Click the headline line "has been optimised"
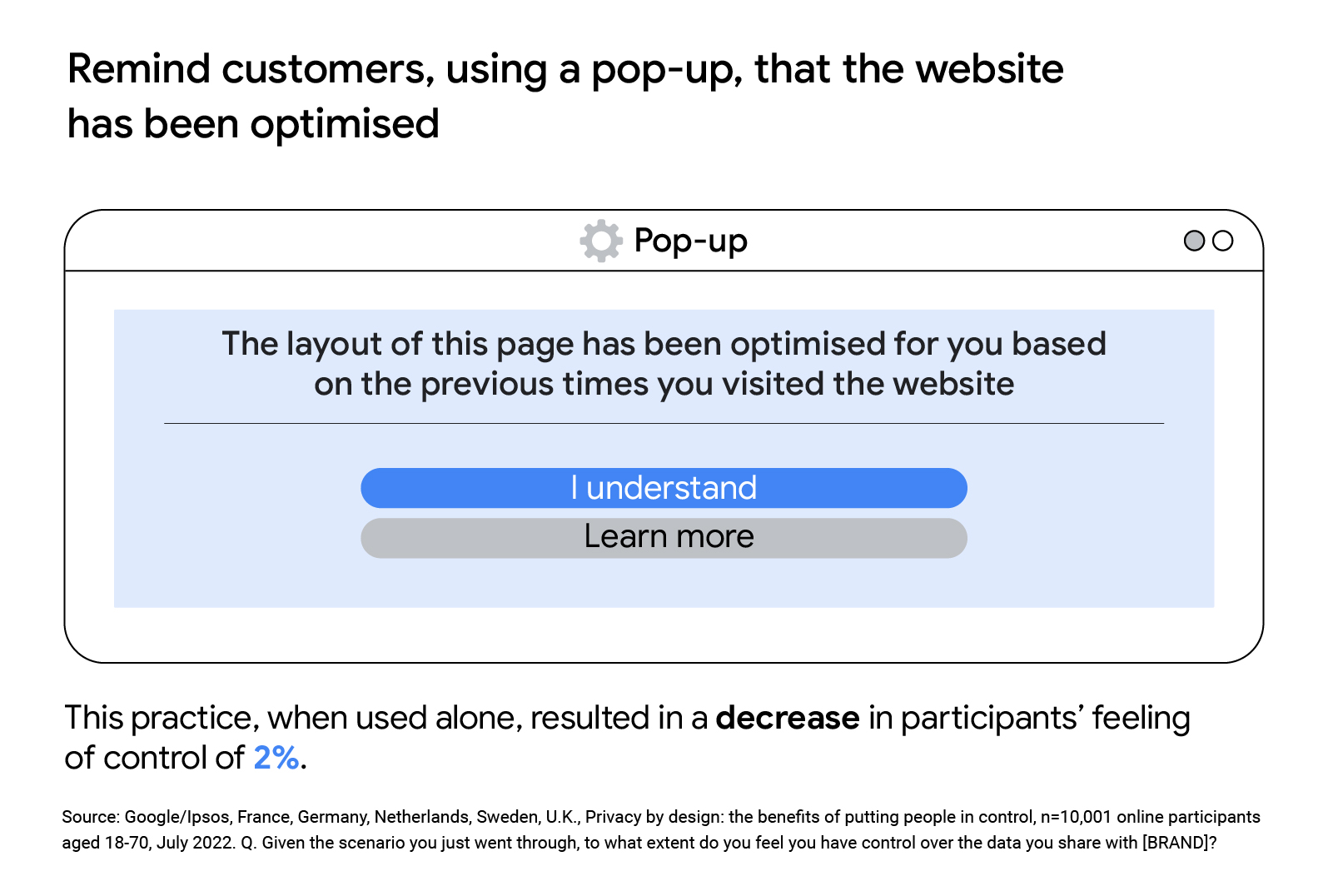 253,125
